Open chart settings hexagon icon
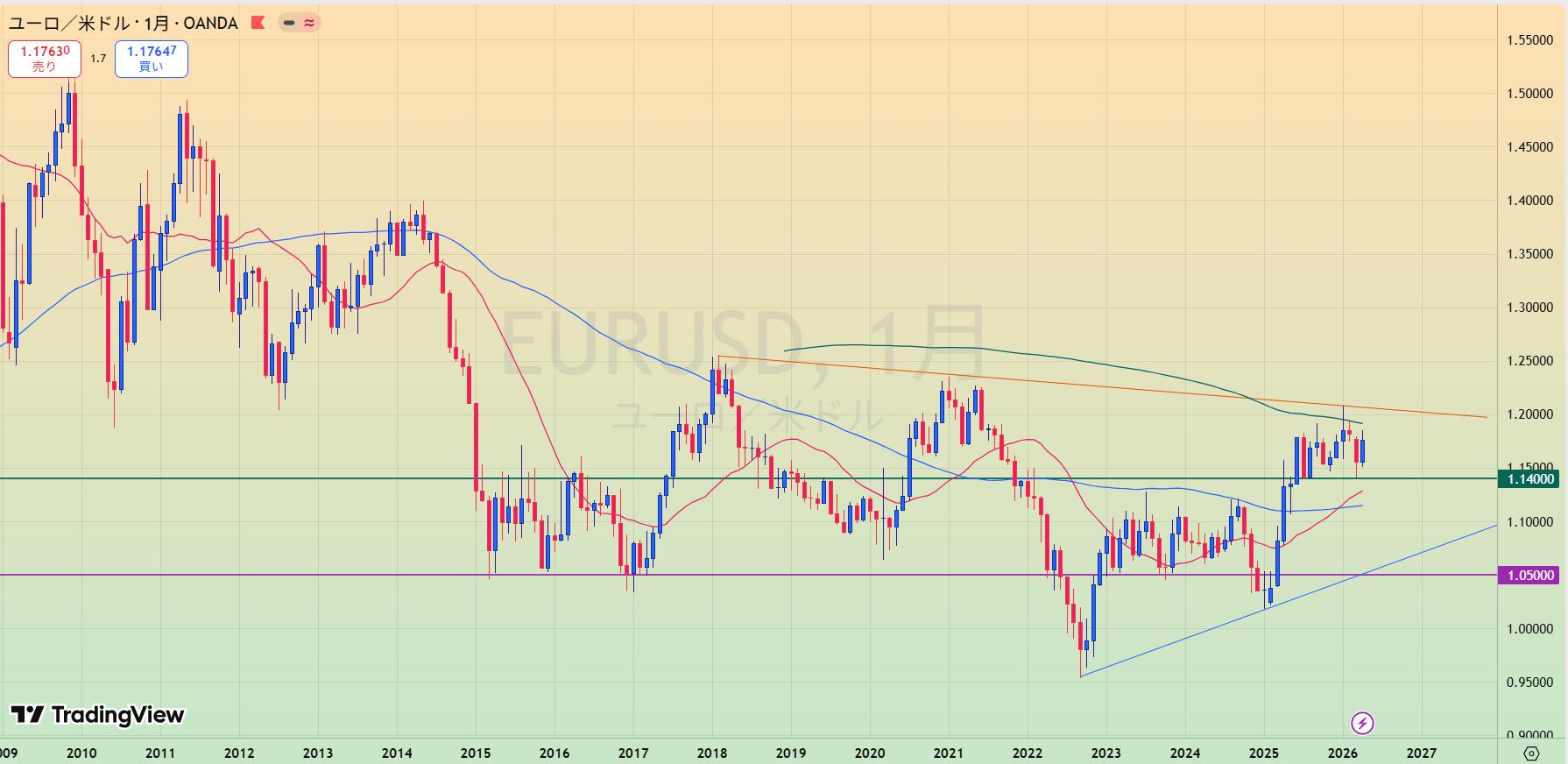The width and height of the screenshot is (1568, 764). [x=1531, y=753]
